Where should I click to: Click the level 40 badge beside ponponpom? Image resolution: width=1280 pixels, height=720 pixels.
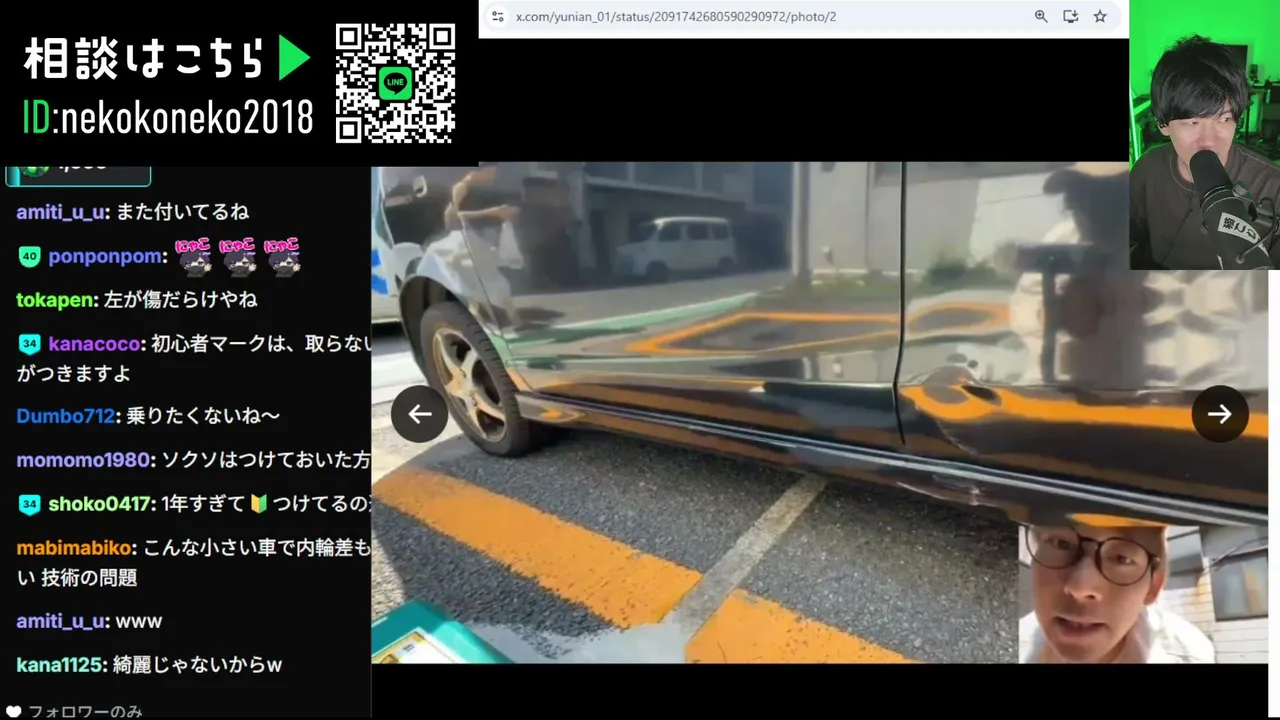(29, 257)
